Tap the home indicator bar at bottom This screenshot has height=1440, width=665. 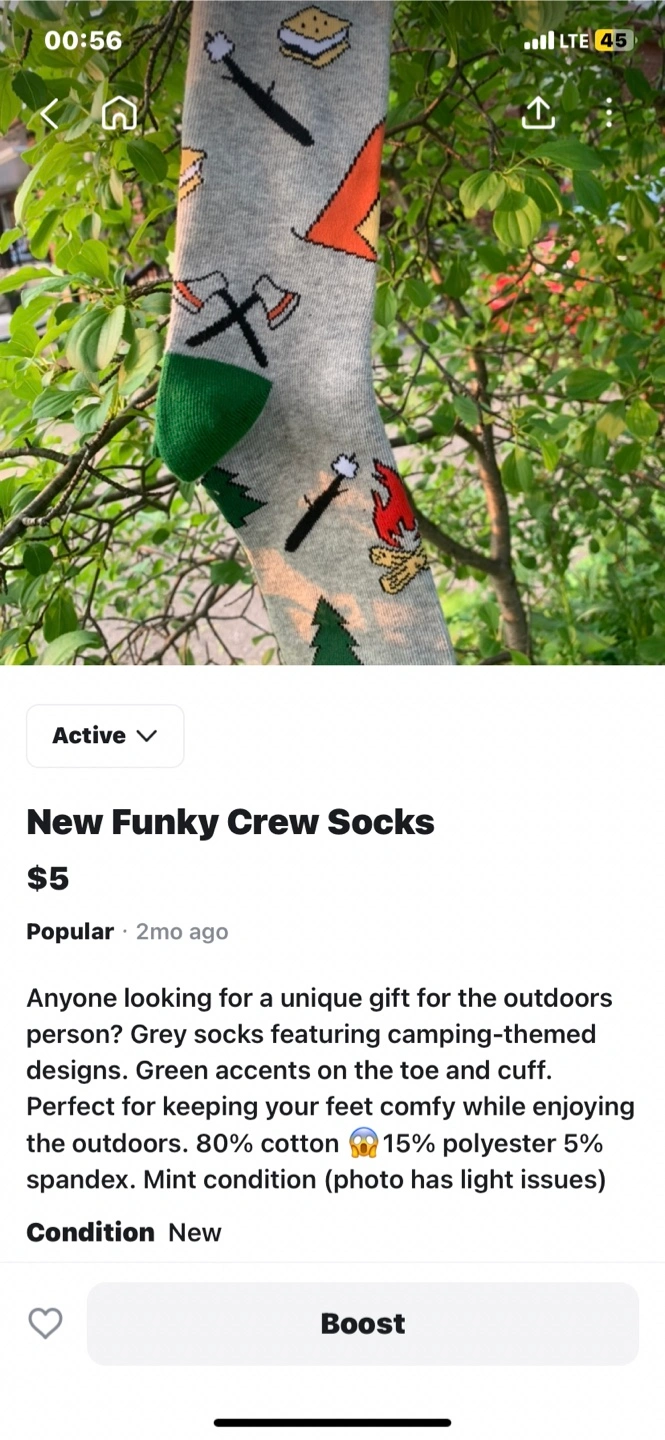click(332, 1422)
